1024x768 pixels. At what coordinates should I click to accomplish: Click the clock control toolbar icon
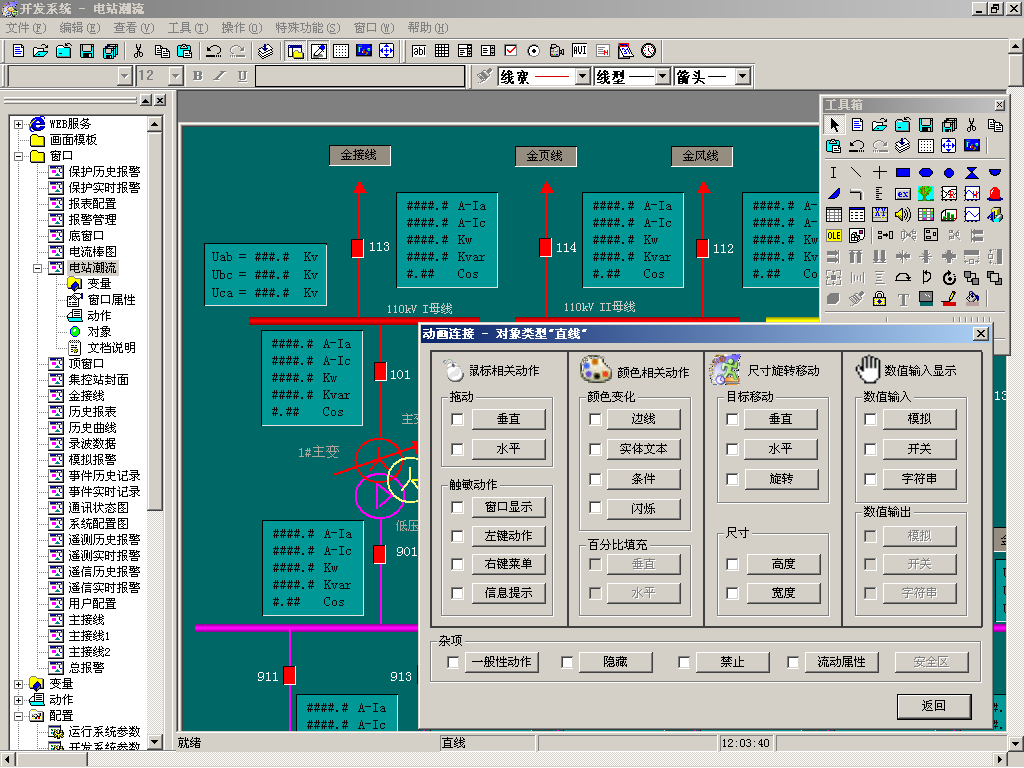click(648, 50)
